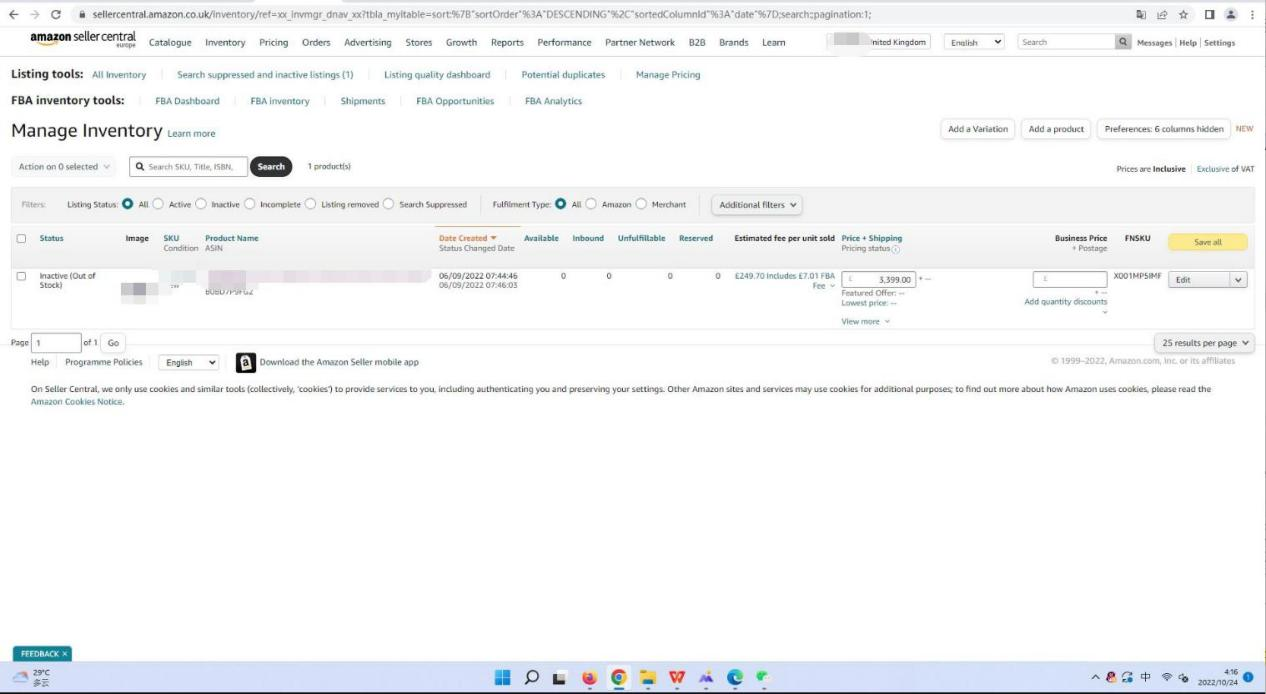
Task: Open Task View from the taskbar
Action: click(560, 677)
